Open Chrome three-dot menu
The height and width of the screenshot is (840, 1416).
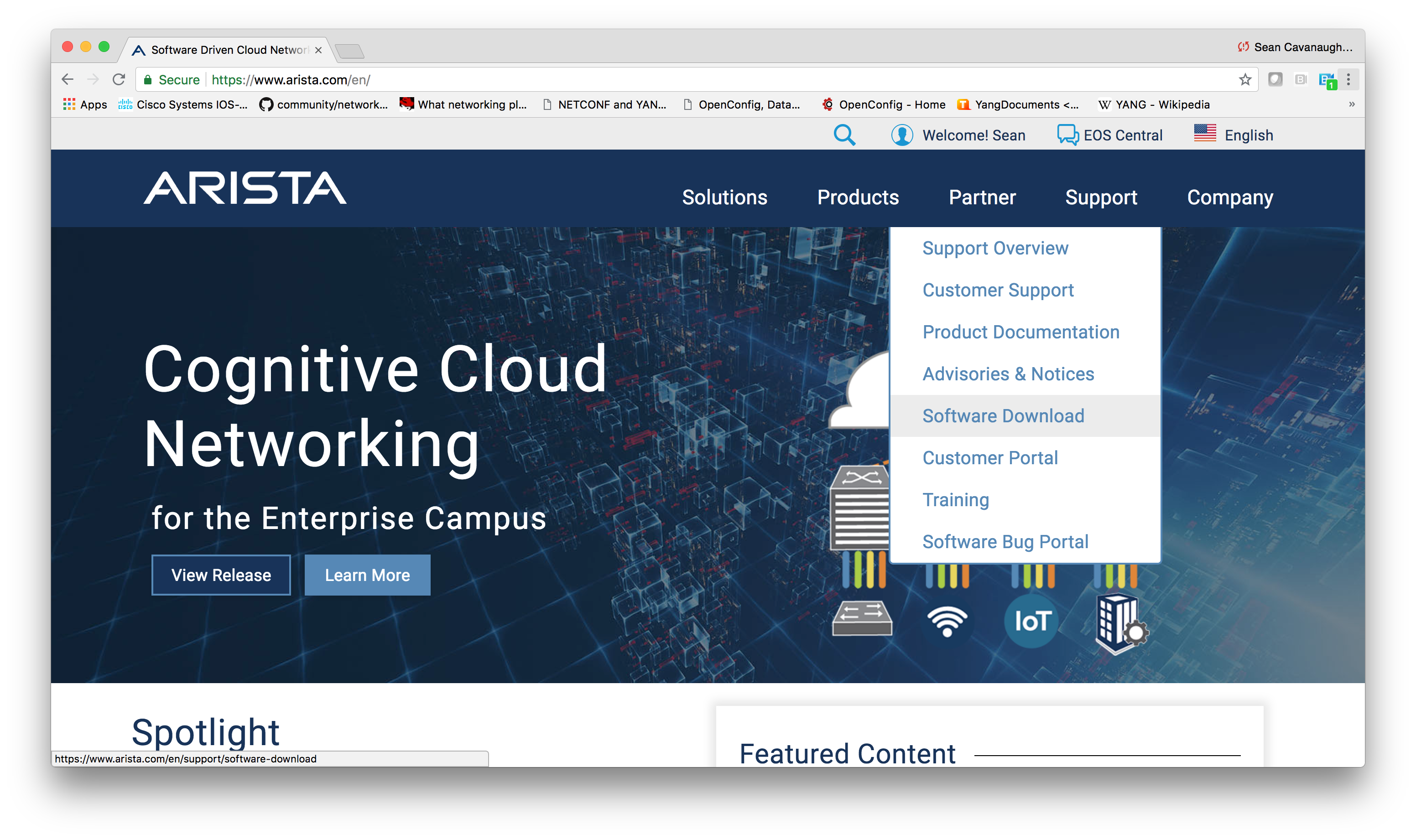click(1348, 79)
